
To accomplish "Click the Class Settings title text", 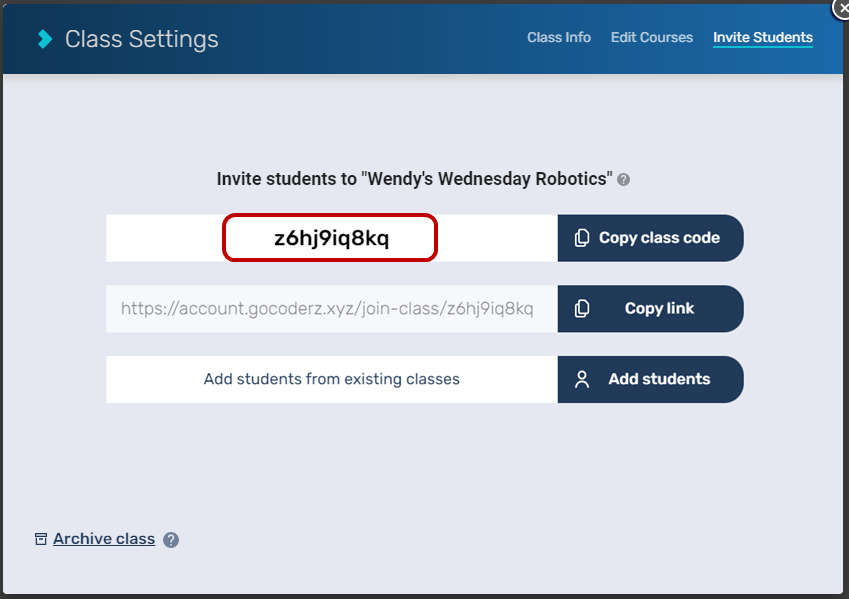I will pyautogui.click(x=141, y=39).
